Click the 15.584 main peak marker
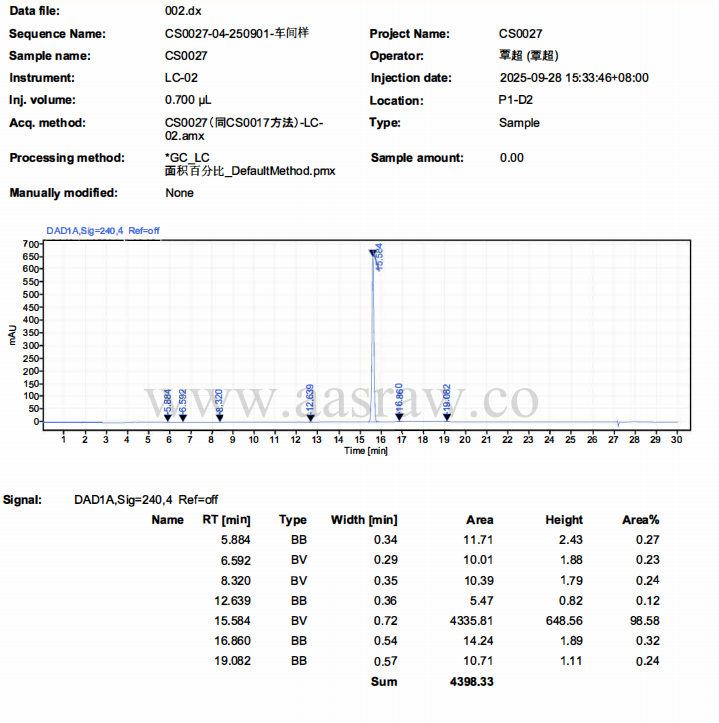Image resolution: width=719 pixels, height=723 pixels. [373, 253]
